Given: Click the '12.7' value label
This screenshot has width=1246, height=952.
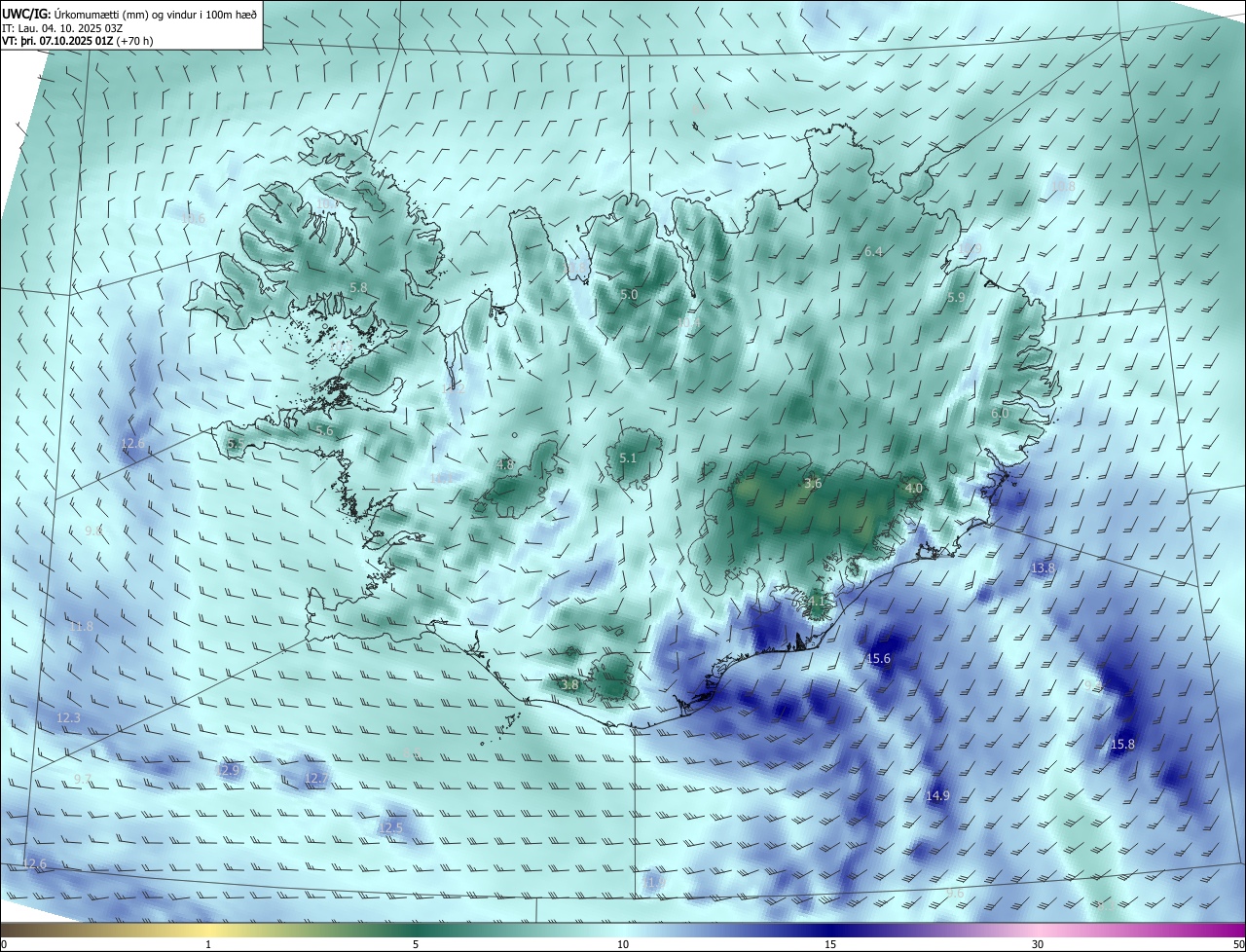Looking at the screenshot, I should tap(316, 779).
